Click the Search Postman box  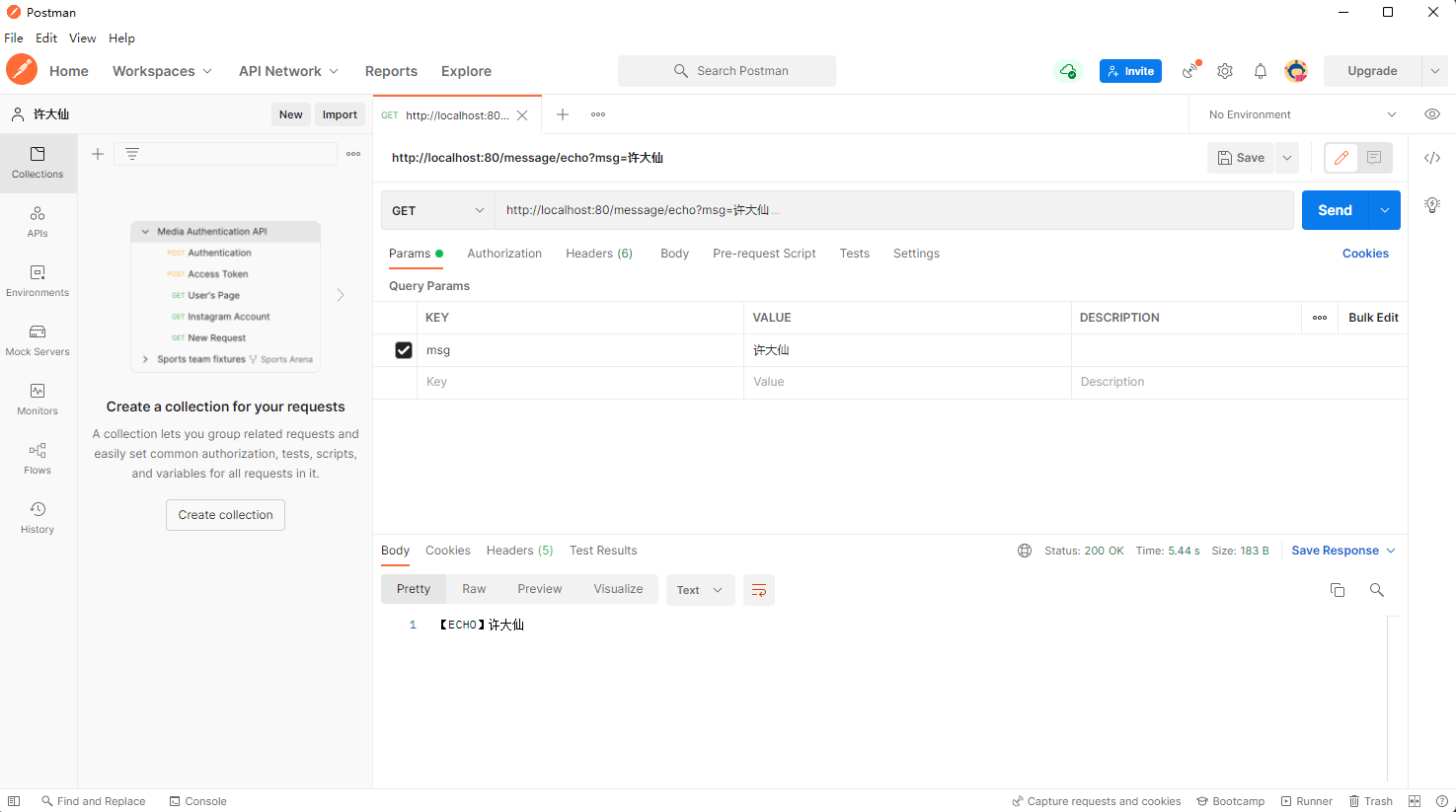click(x=728, y=71)
